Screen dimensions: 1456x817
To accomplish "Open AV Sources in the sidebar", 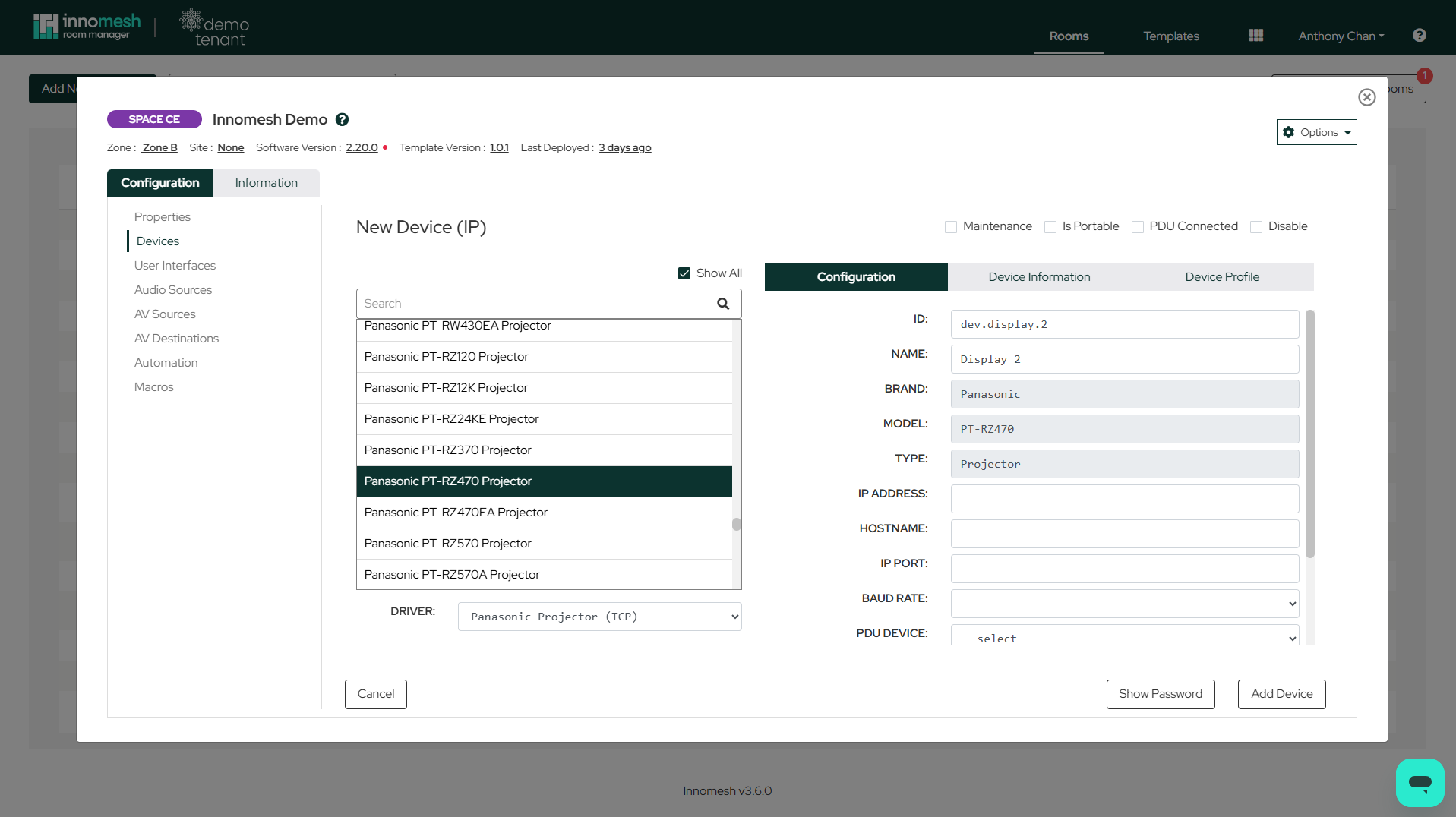I will click(165, 314).
